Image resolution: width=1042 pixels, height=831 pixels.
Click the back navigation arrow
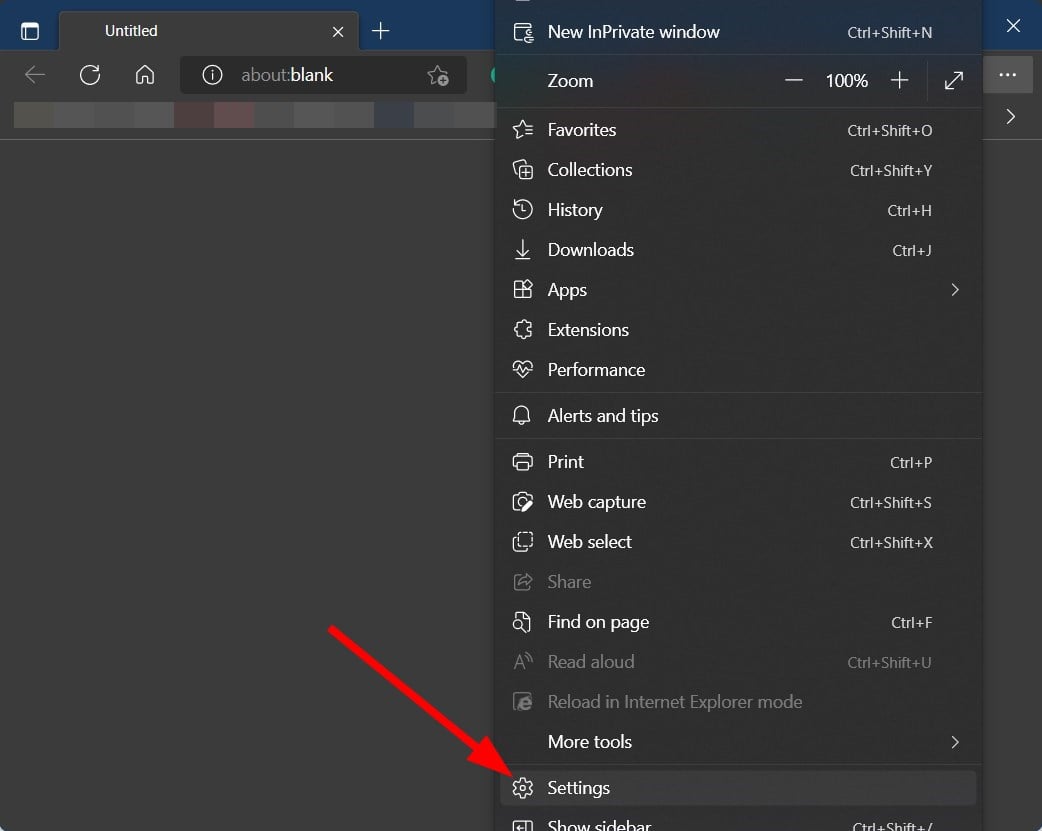click(x=34, y=74)
